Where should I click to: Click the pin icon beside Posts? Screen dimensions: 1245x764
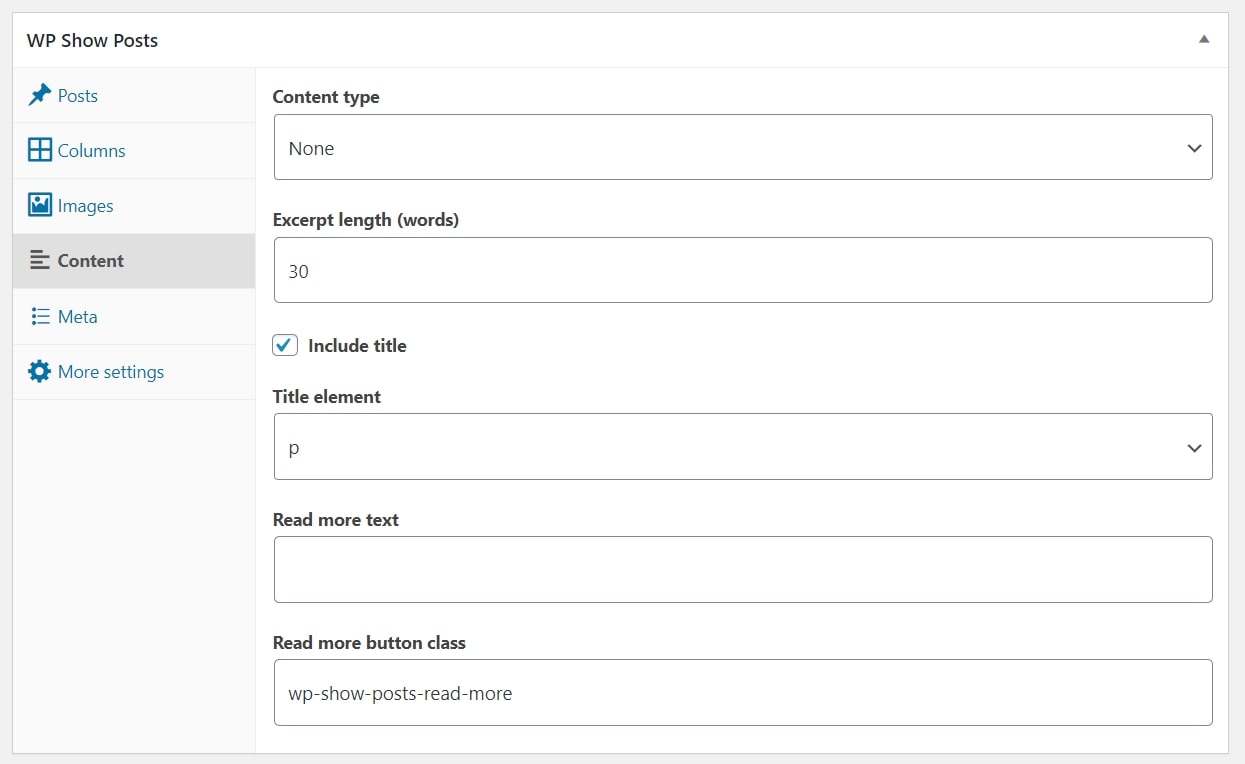pos(38,95)
